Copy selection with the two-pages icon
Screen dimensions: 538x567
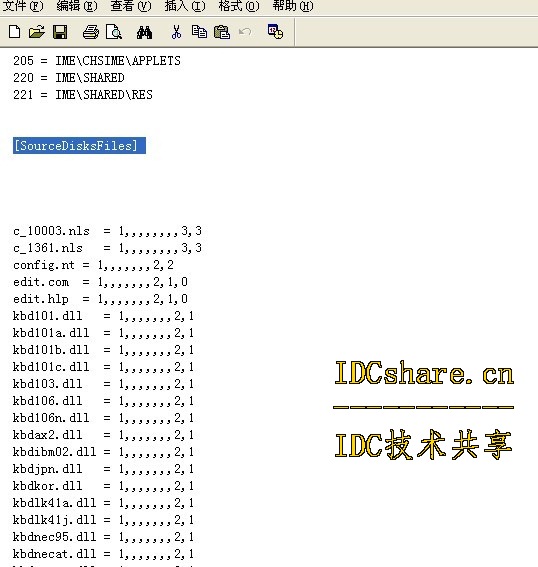199,32
